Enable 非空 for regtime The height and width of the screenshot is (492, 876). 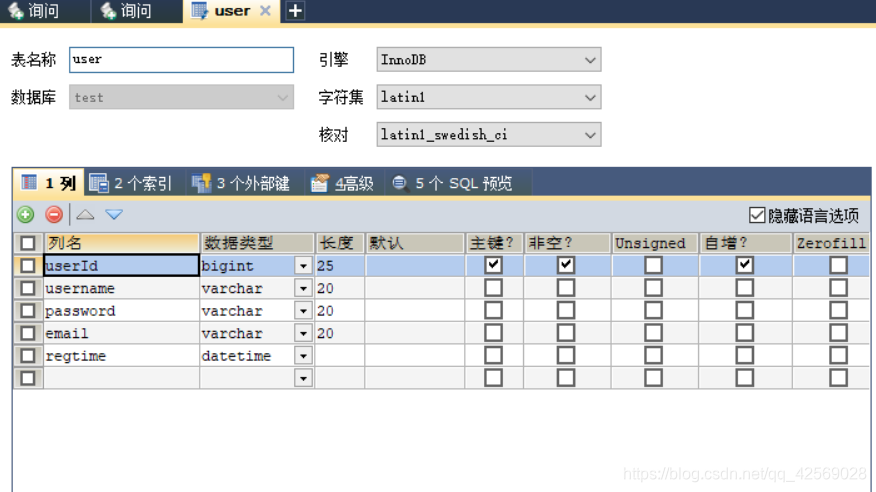click(x=566, y=356)
